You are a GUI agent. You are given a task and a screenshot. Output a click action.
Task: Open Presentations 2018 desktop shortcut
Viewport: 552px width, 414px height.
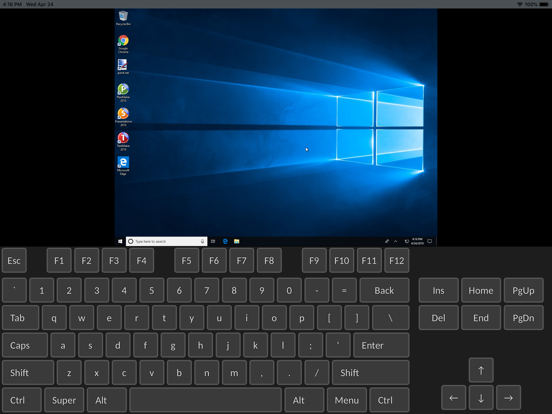point(123,117)
